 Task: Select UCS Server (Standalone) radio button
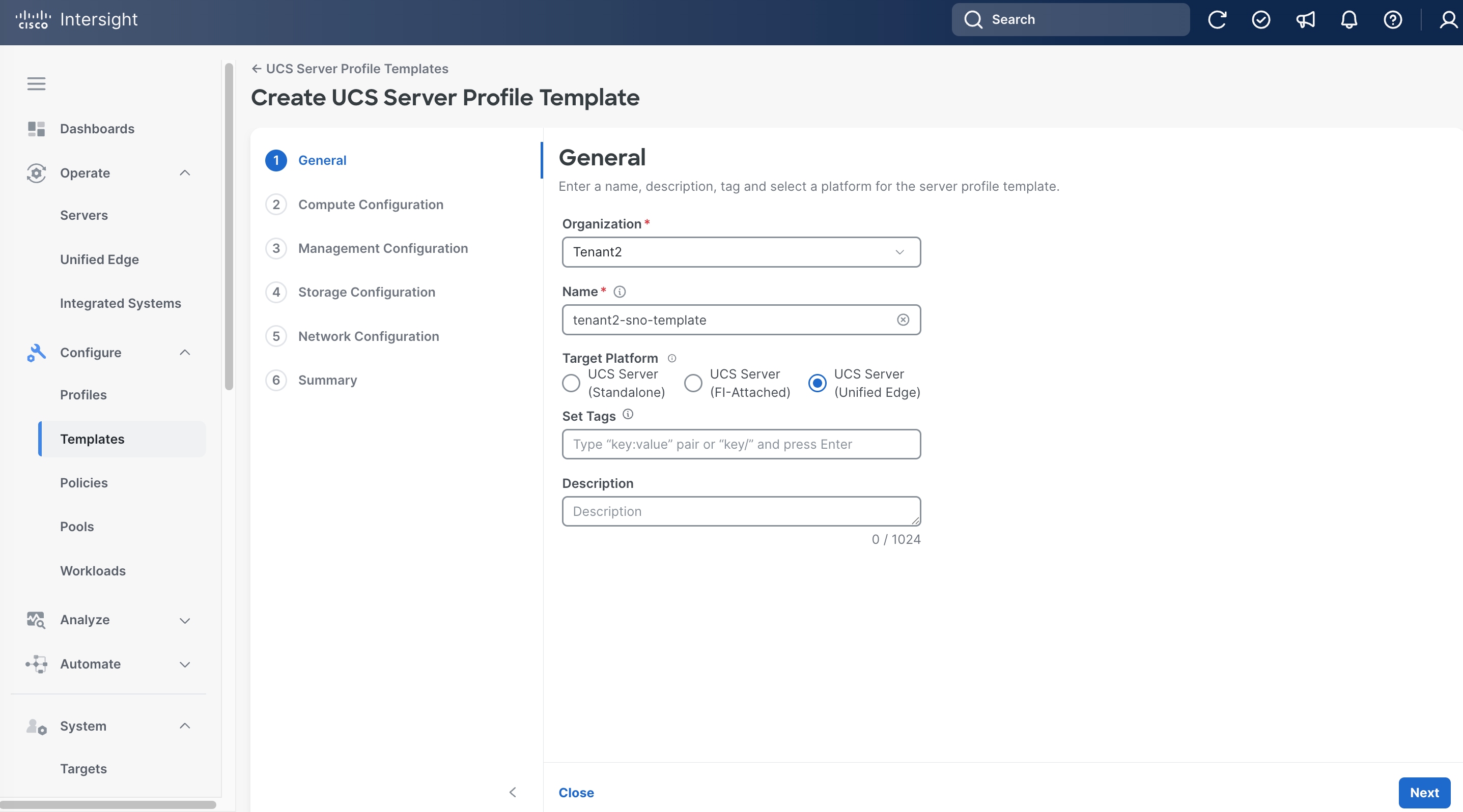pos(571,383)
